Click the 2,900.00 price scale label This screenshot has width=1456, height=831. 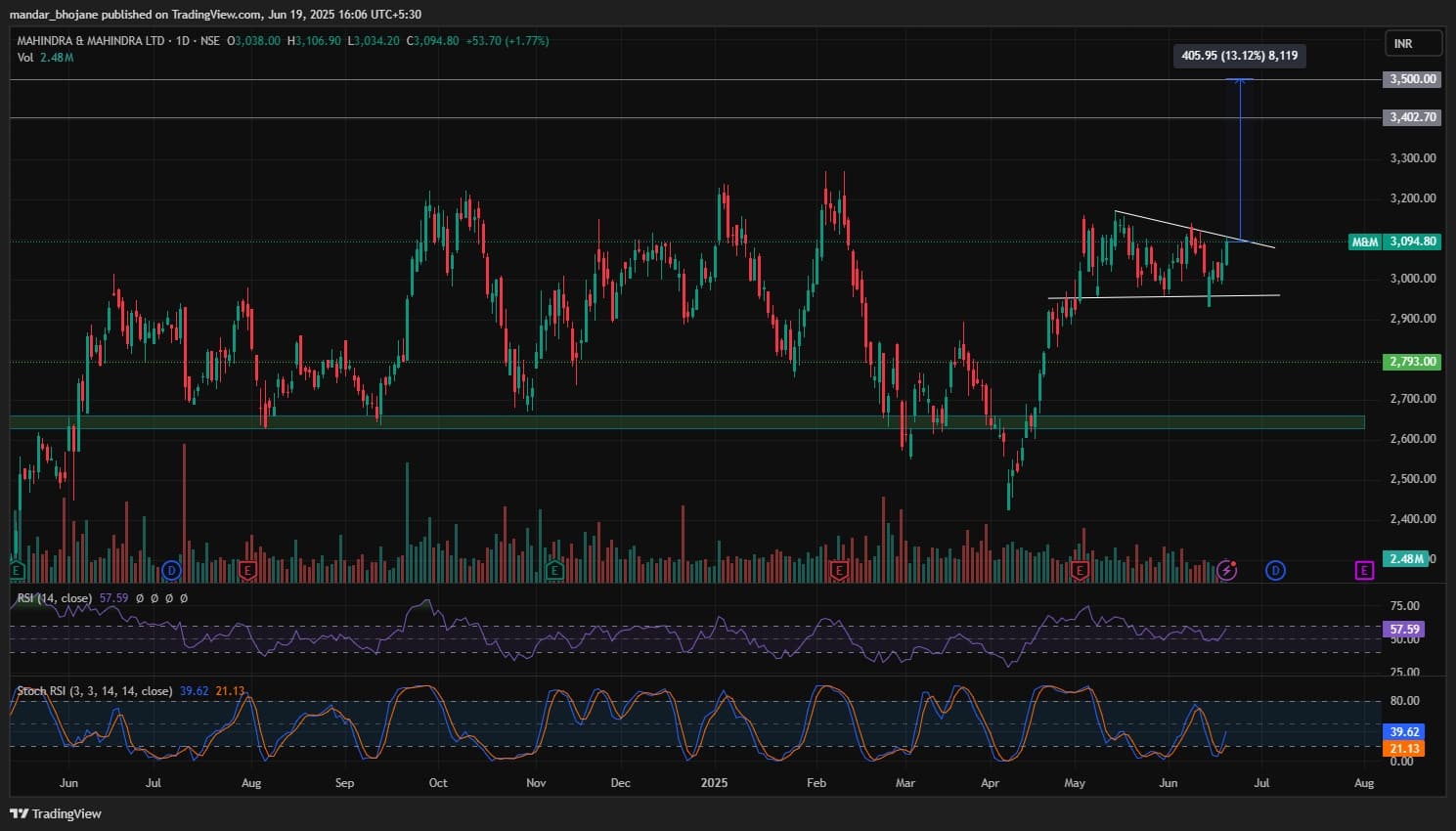[1413, 319]
